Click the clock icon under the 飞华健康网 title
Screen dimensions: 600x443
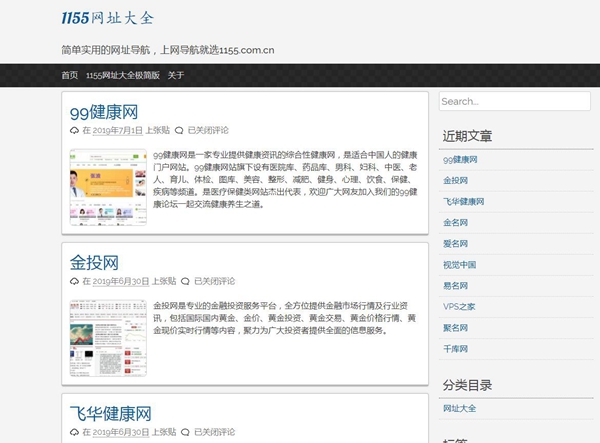[x=74, y=432]
